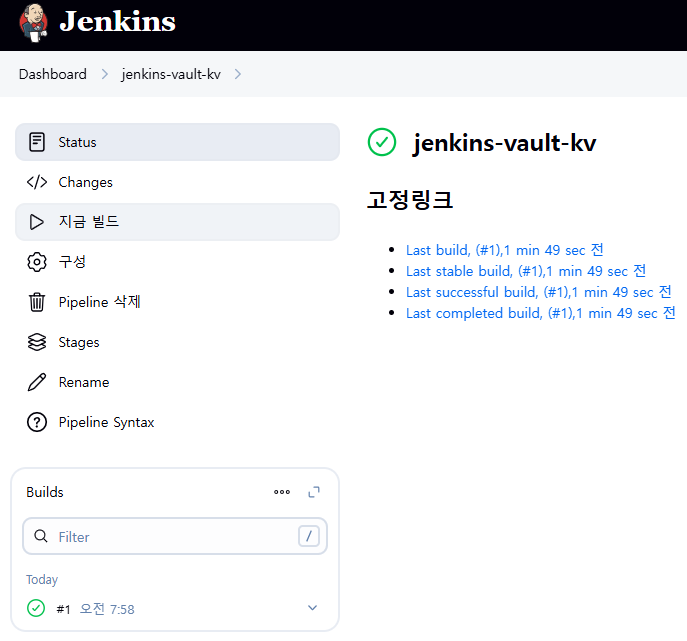Screen dimensions: 687x641
Task: Open Changes in the sidebar
Action: pos(177,182)
